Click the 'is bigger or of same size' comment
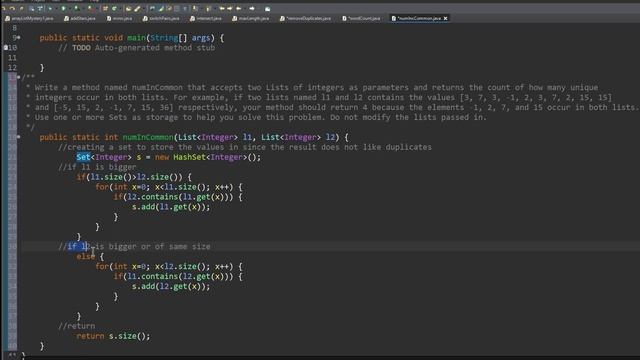Screen dimensions: 640x360 (153, 247)
